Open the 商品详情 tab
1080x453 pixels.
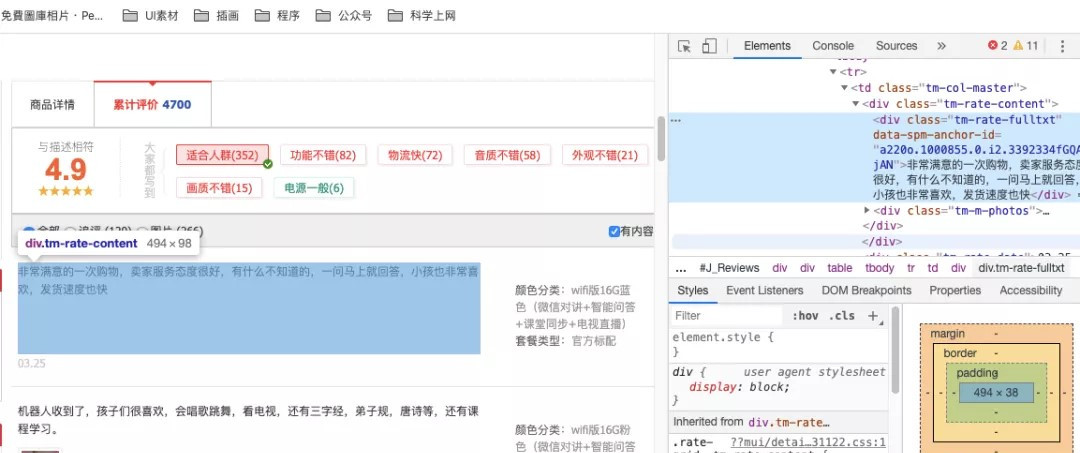52,105
